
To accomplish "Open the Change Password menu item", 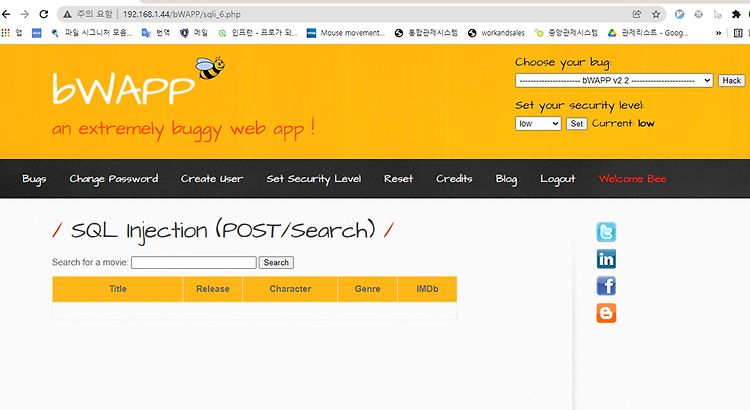I will [x=114, y=179].
